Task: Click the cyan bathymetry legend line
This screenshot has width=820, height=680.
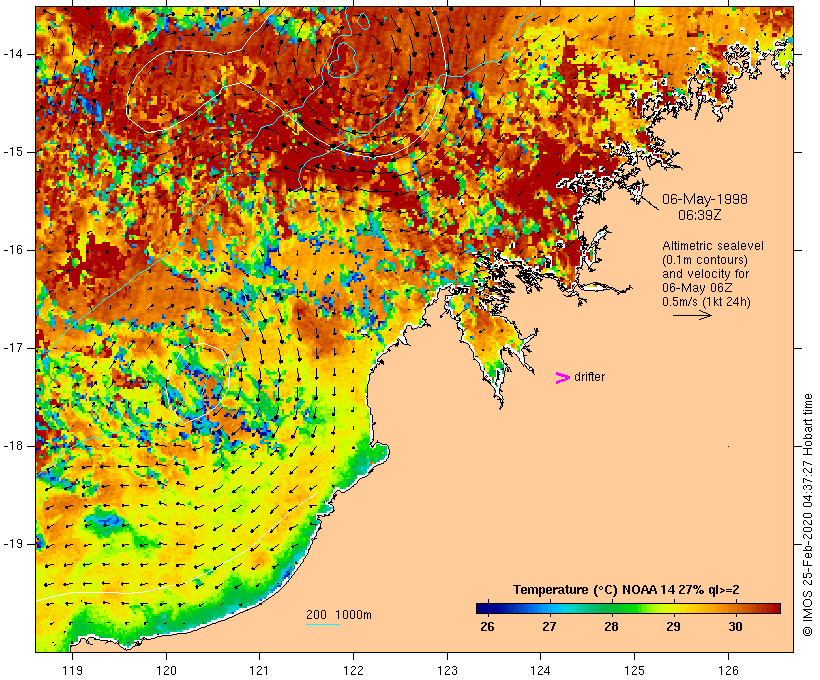Action: (323, 624)
